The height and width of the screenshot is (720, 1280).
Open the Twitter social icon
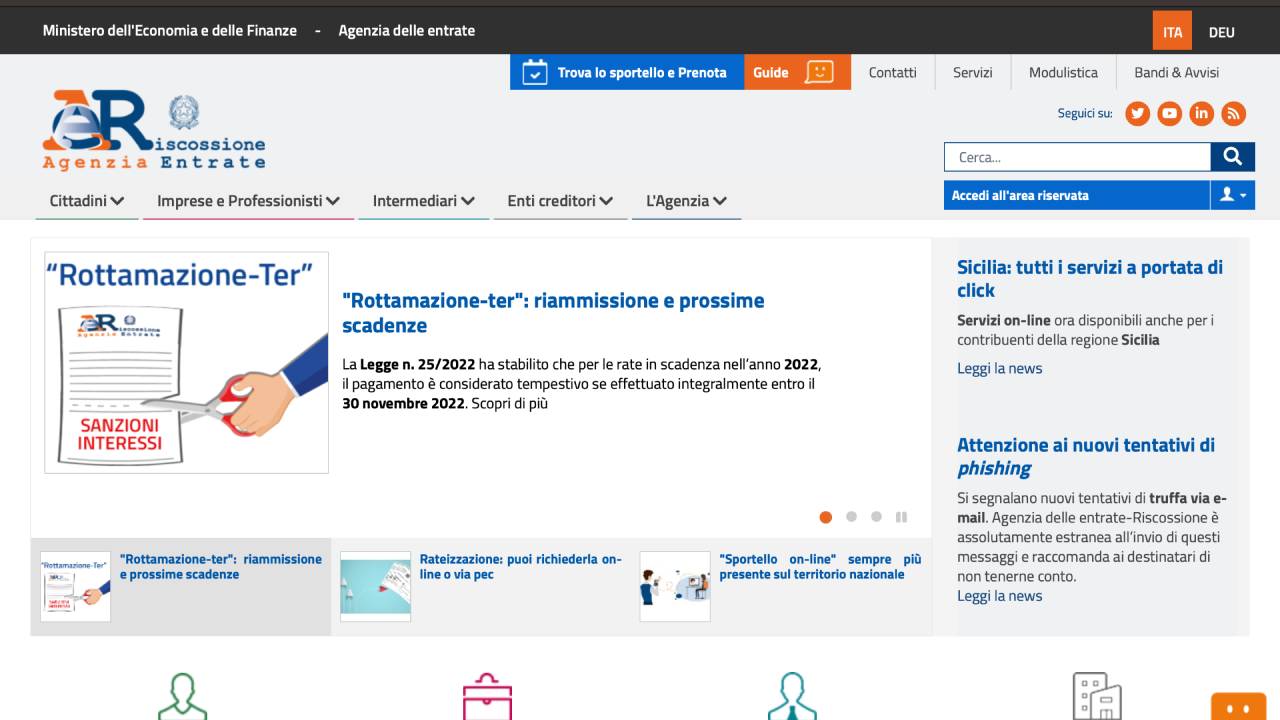1137,113
